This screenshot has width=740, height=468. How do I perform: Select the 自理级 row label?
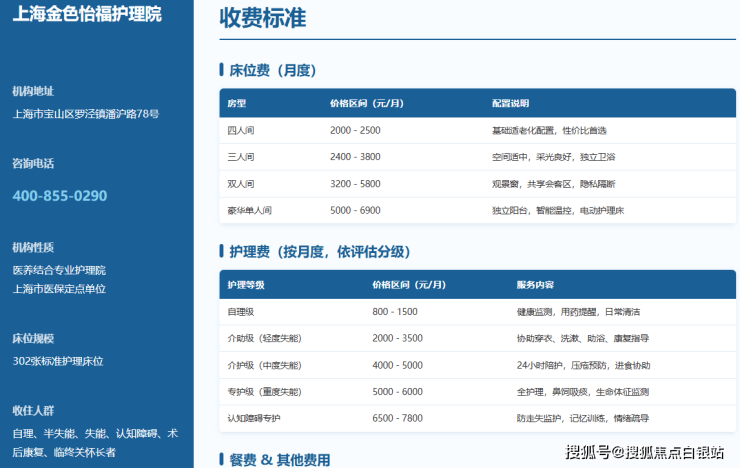(241, 311)
